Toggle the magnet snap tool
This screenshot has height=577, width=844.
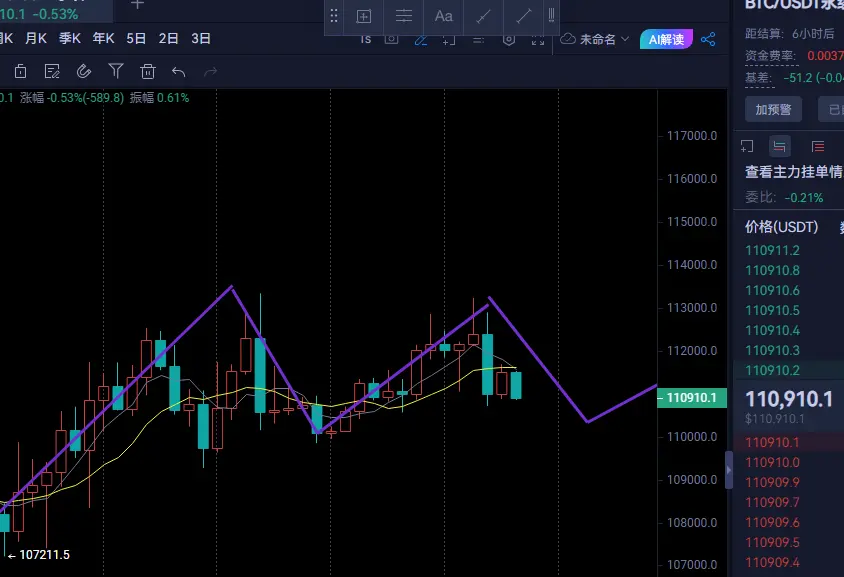[x=84, y=71]
